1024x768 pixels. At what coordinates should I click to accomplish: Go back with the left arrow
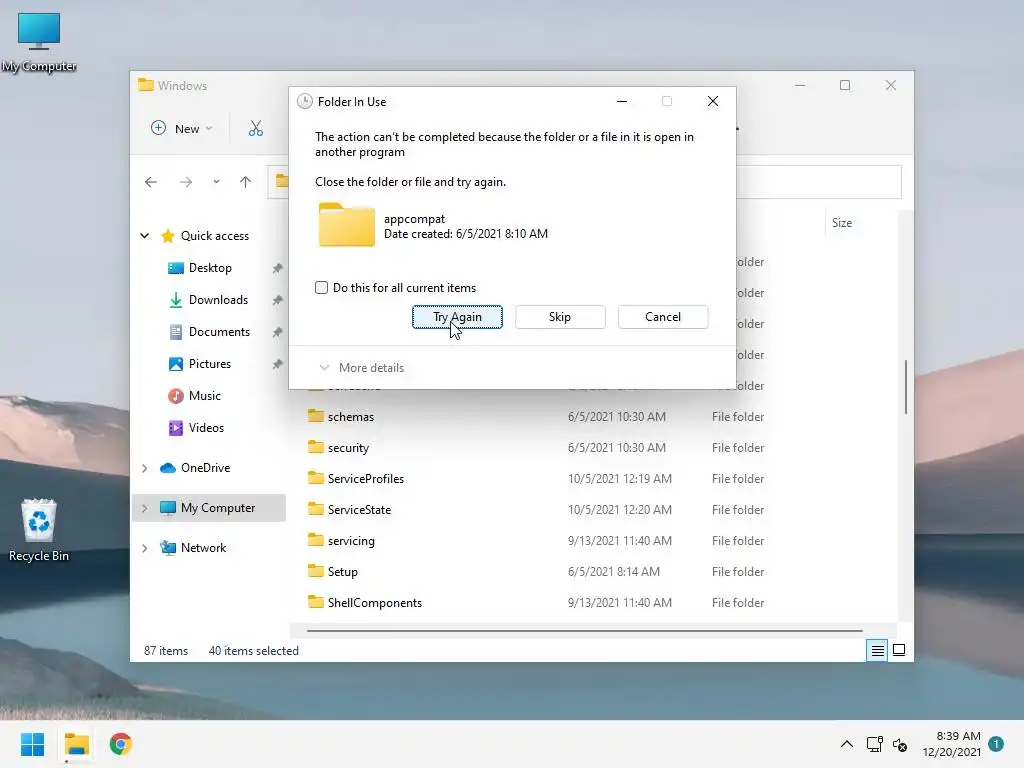pyautogui.click(x=151, y=182)
